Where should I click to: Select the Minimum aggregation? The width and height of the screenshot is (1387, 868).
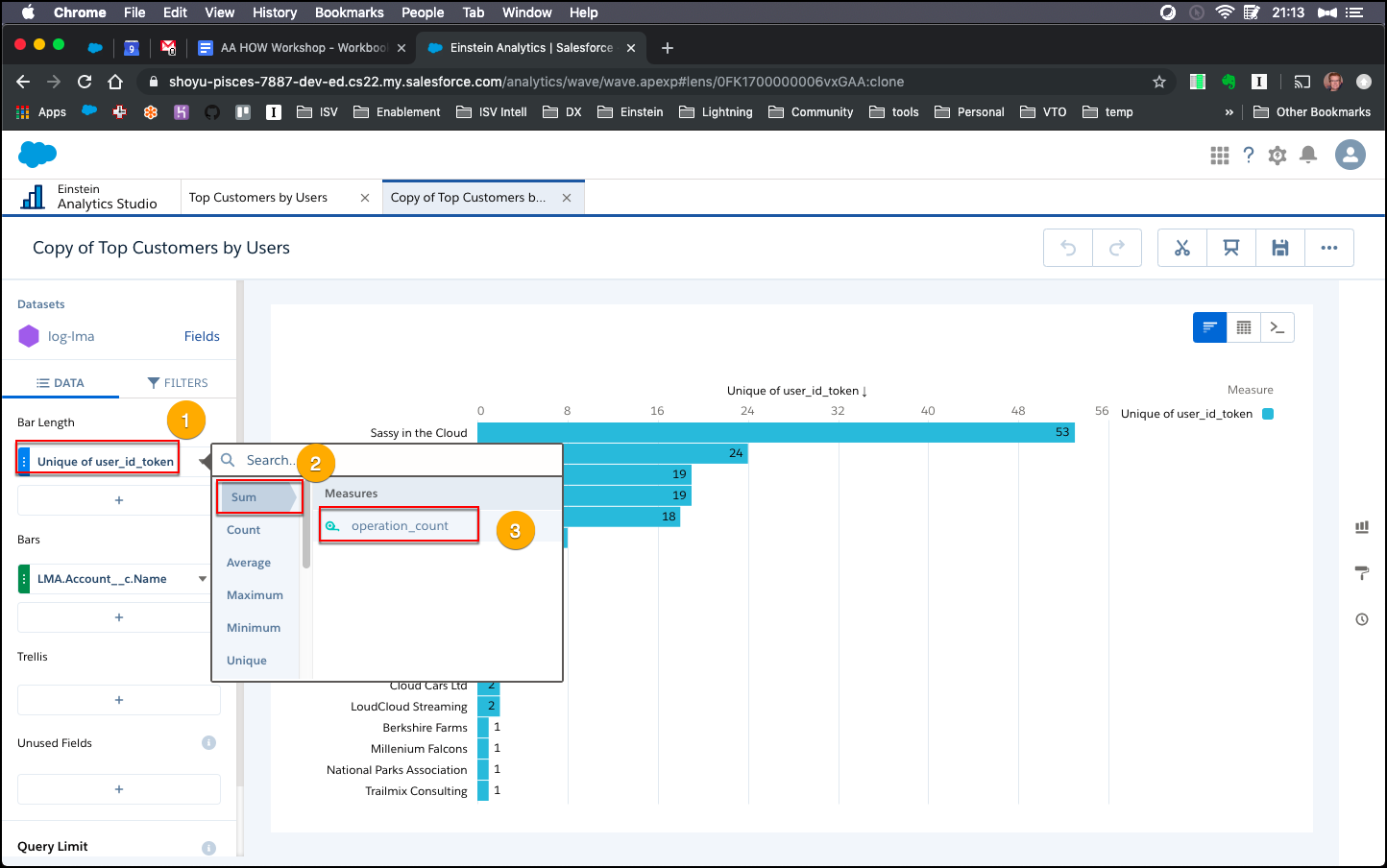coord(254,628)
